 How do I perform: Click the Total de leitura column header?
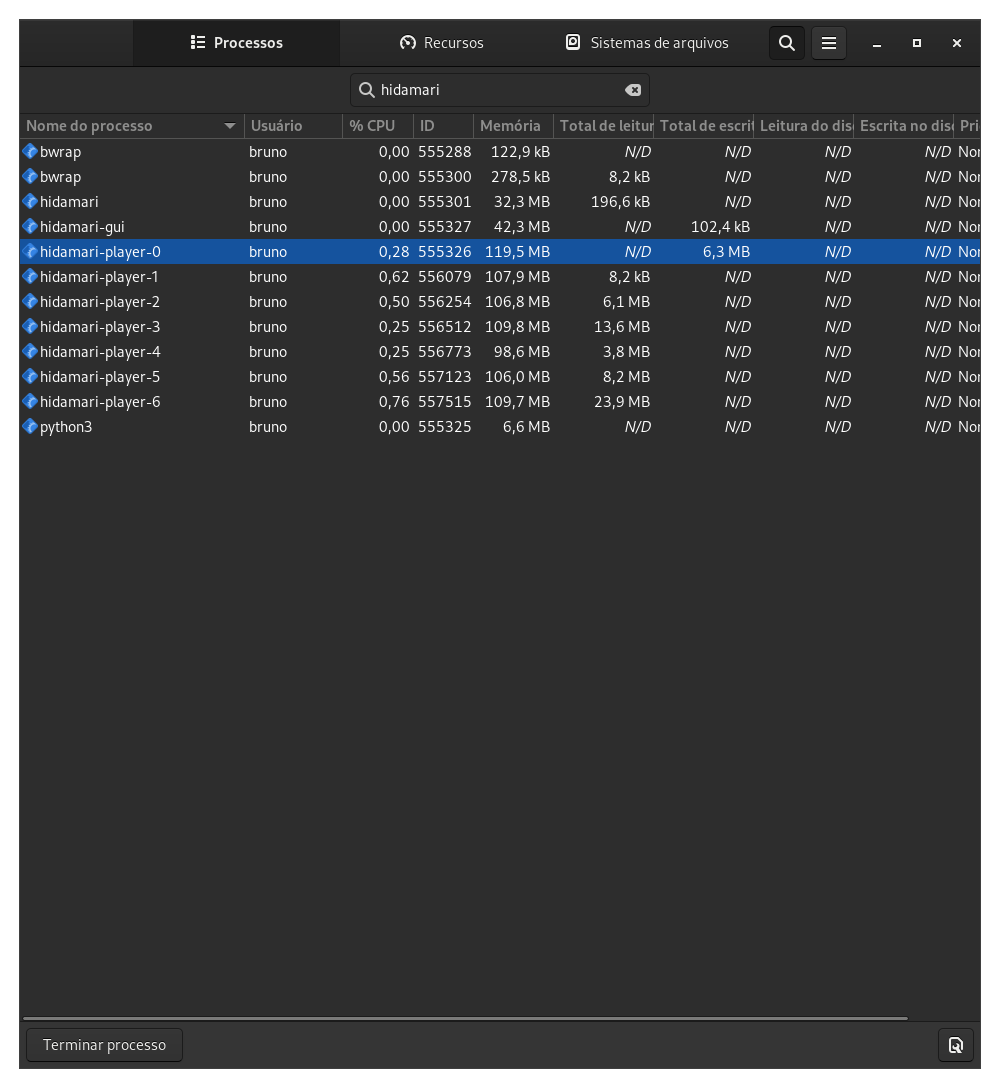[605, 126]
